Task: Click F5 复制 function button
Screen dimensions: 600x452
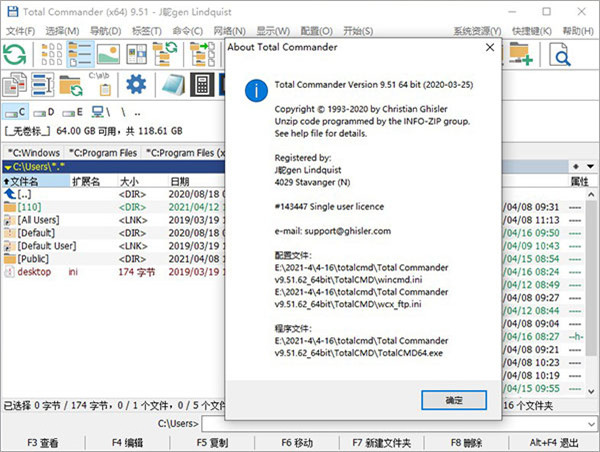Action: [x=212, y=443]
